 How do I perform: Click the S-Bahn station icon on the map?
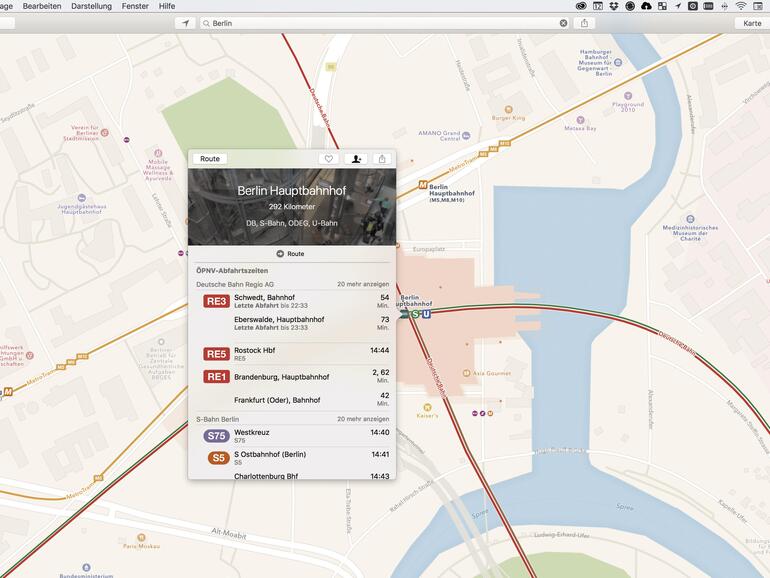pyautogui.click(x=415, y=314)
